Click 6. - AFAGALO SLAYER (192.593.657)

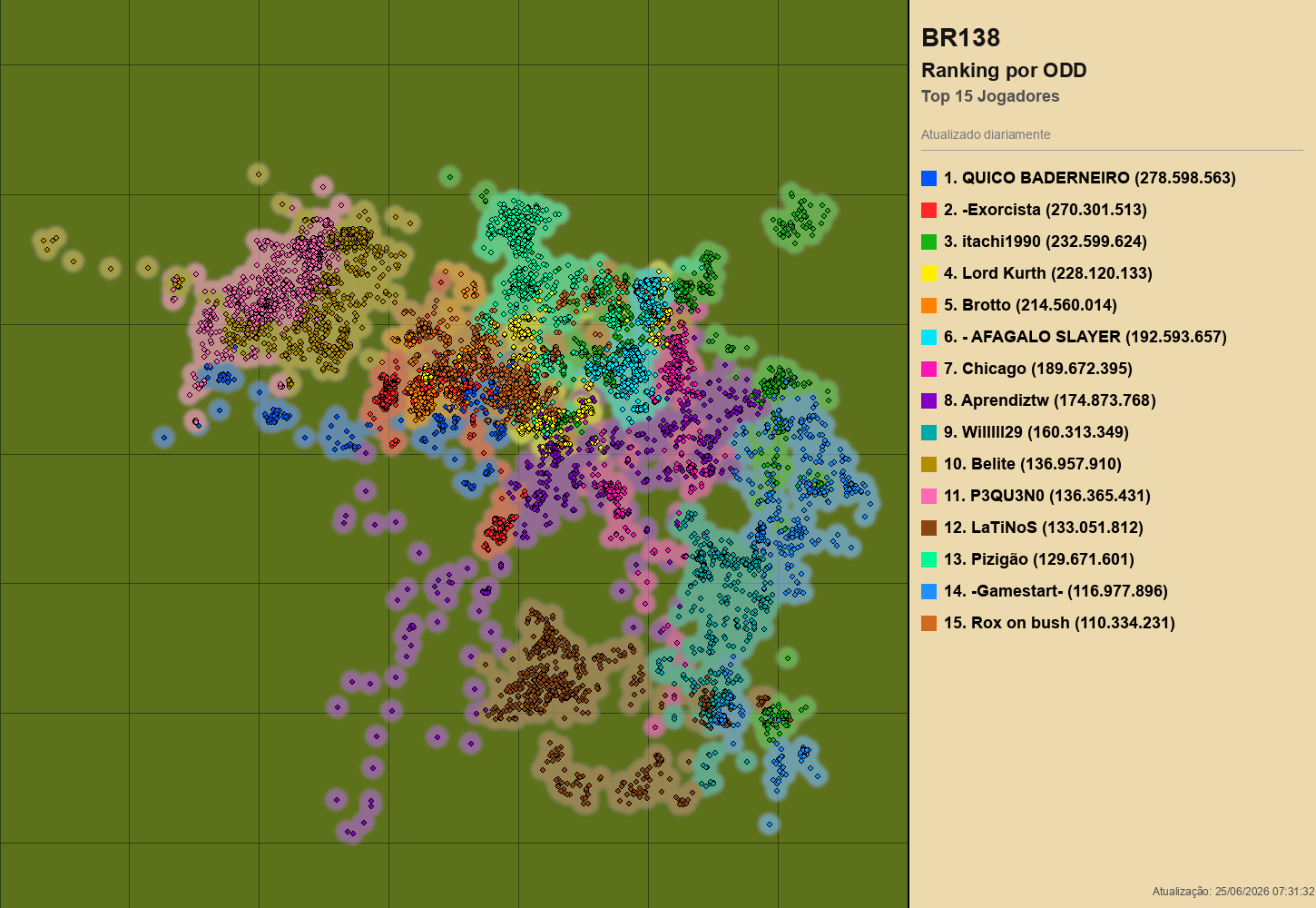point(1085,337)
